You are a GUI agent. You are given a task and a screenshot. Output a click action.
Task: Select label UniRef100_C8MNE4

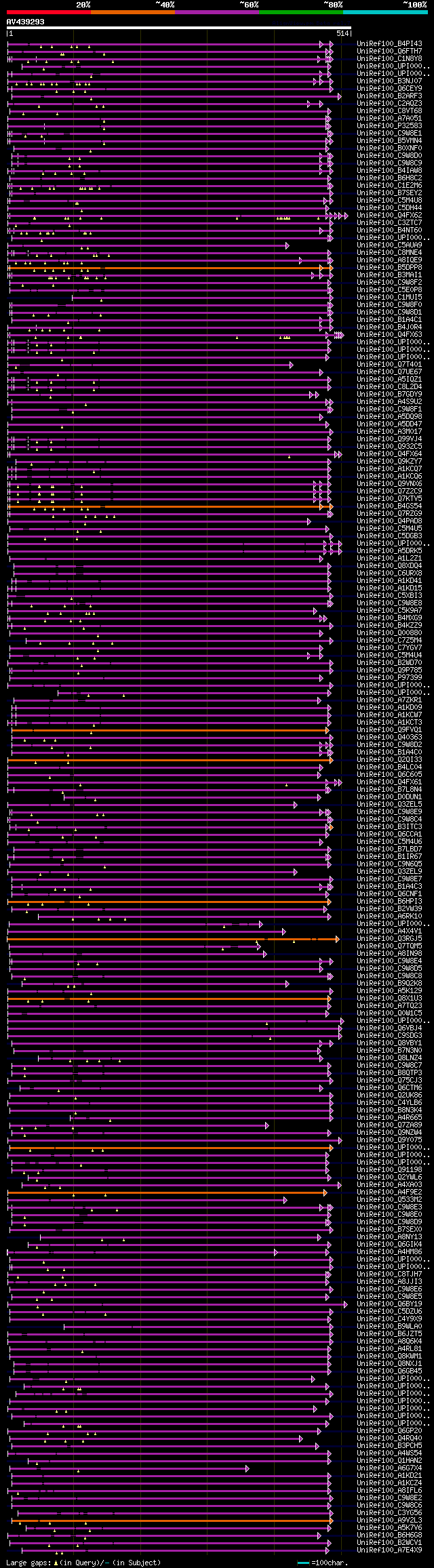click(x=389, y=252)
